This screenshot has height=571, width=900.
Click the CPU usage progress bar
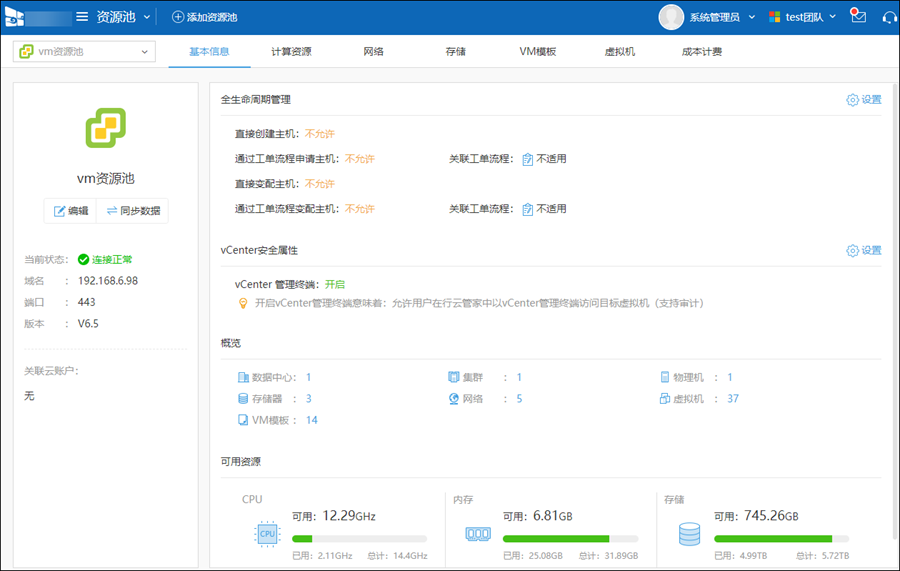coord(359,539)
